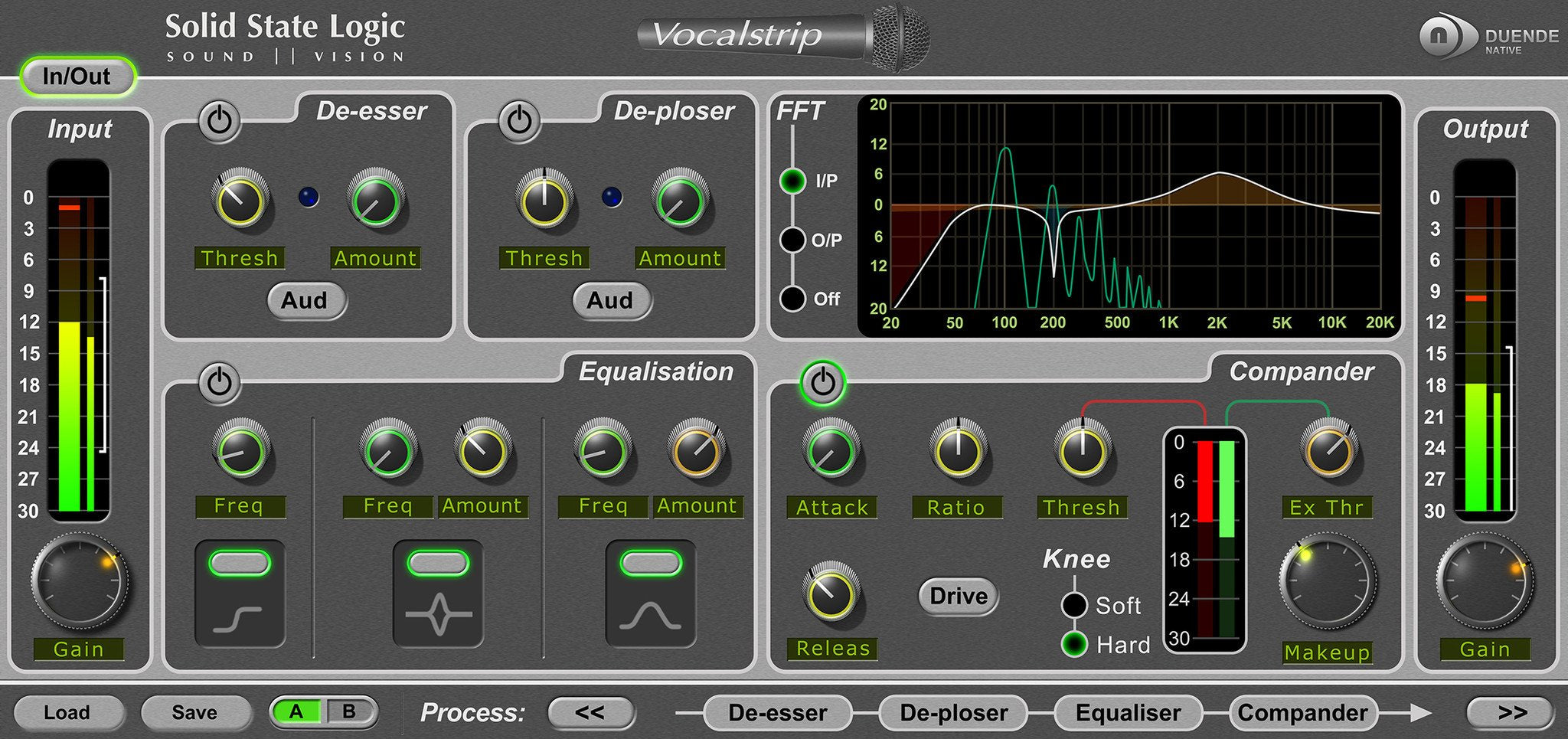This screenshot has height=739, width=1568.
Task: Click the notch filter shape icon
Action: tap(438, 615)
